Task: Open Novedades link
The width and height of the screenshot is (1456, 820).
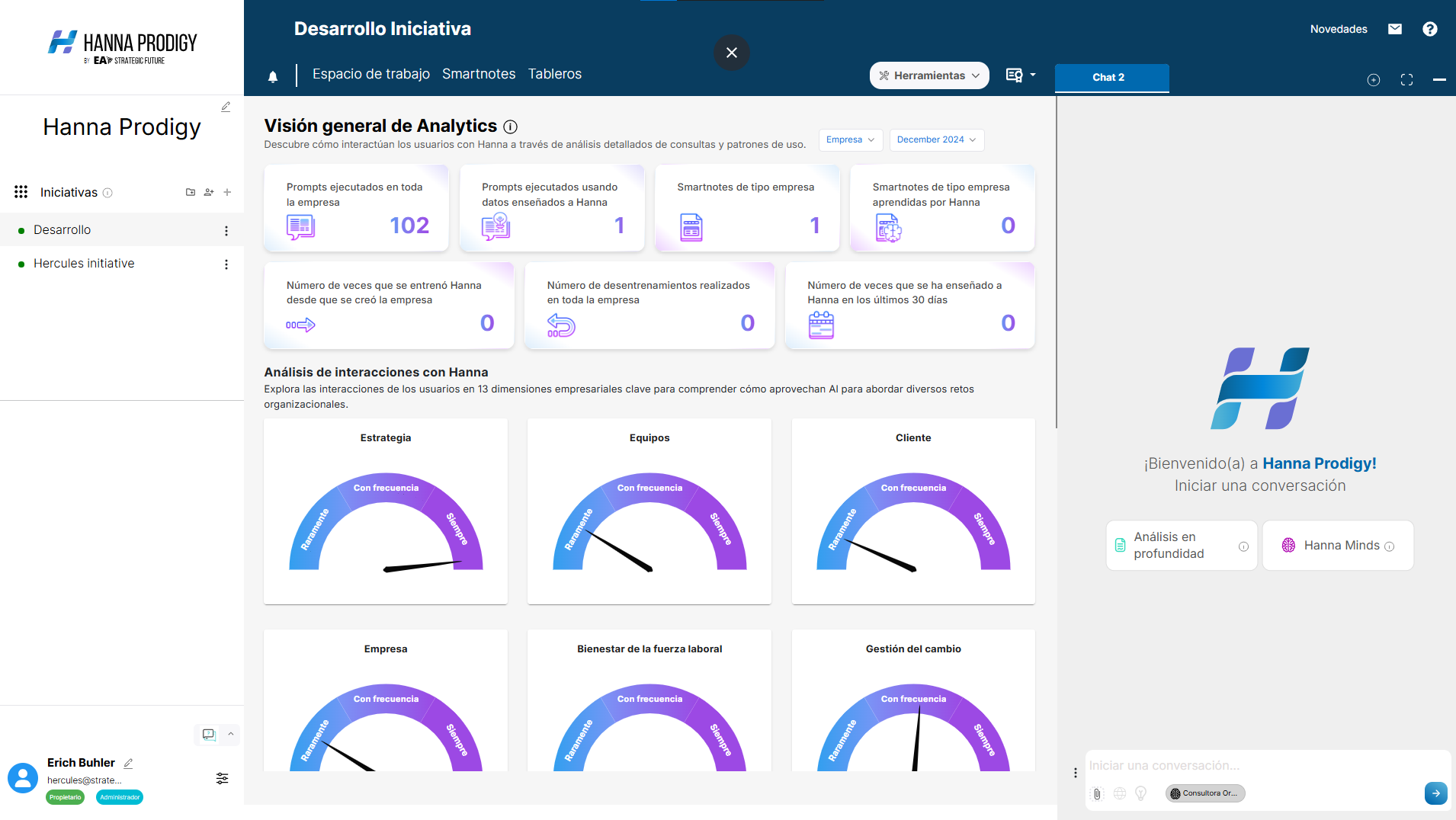Action: [1339, 29]
